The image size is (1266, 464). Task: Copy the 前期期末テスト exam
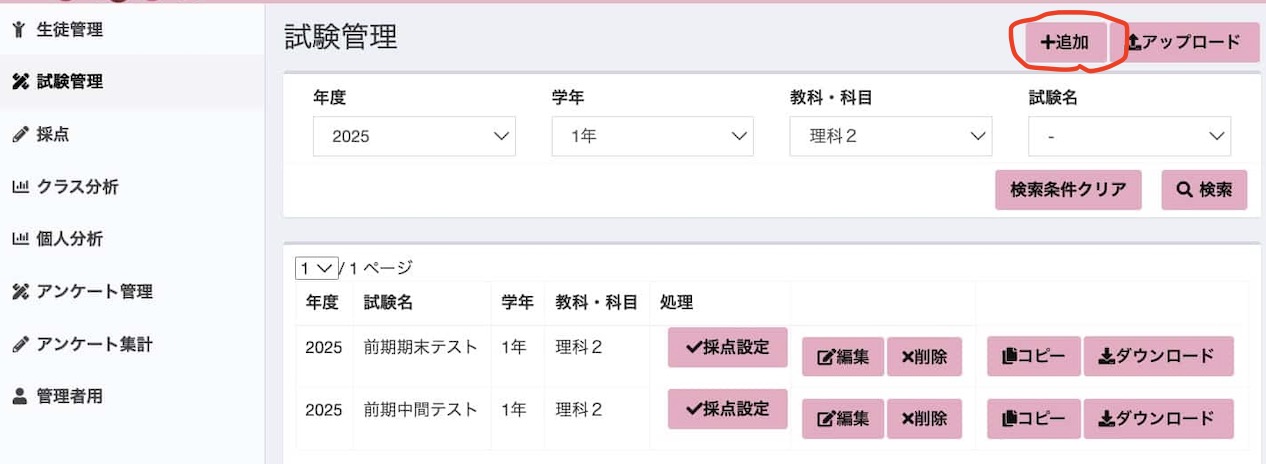(1034, 356)
